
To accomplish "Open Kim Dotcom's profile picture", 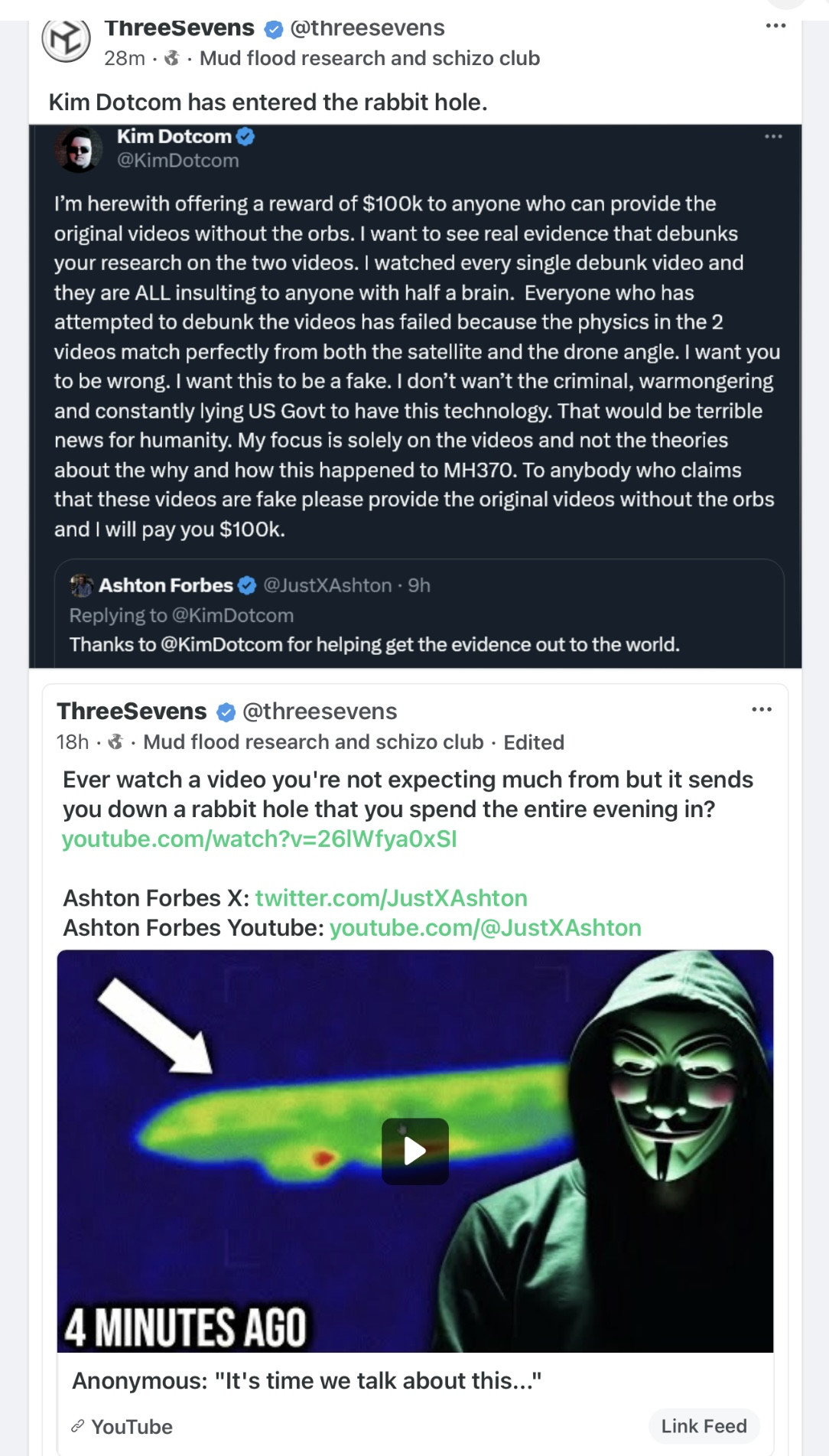I will pos(79,149).
